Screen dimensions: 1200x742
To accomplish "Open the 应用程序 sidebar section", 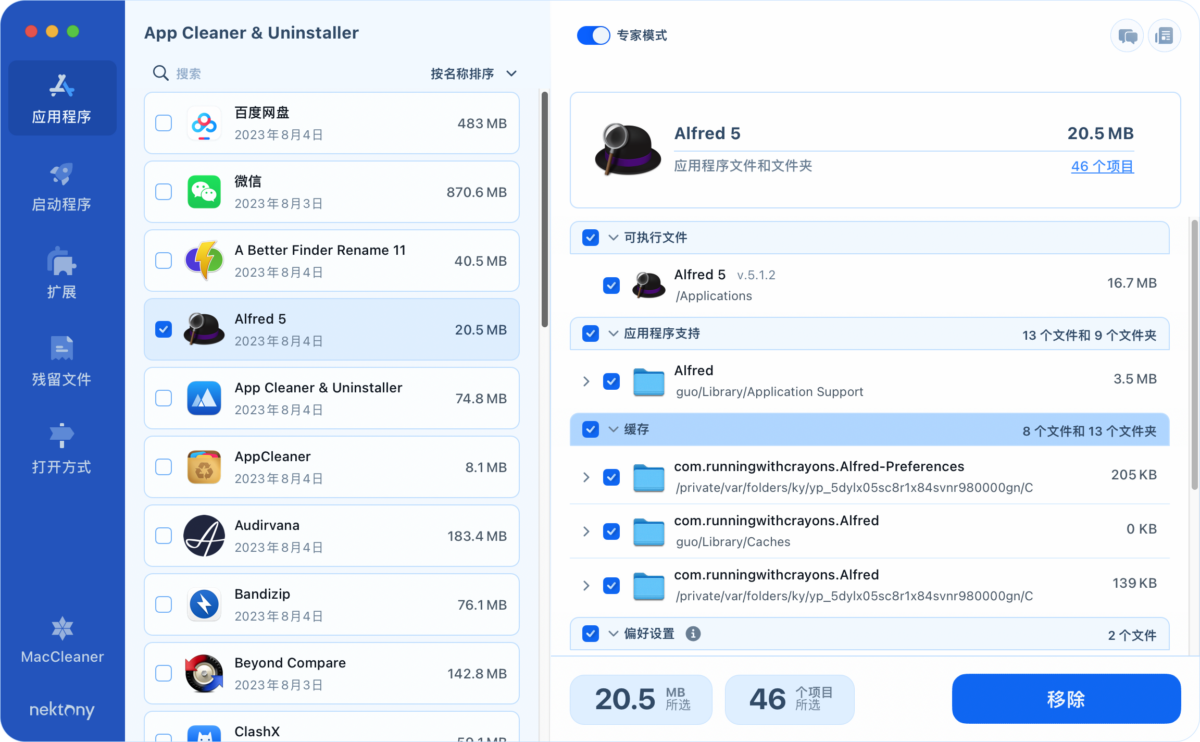I will coord(62,98).
